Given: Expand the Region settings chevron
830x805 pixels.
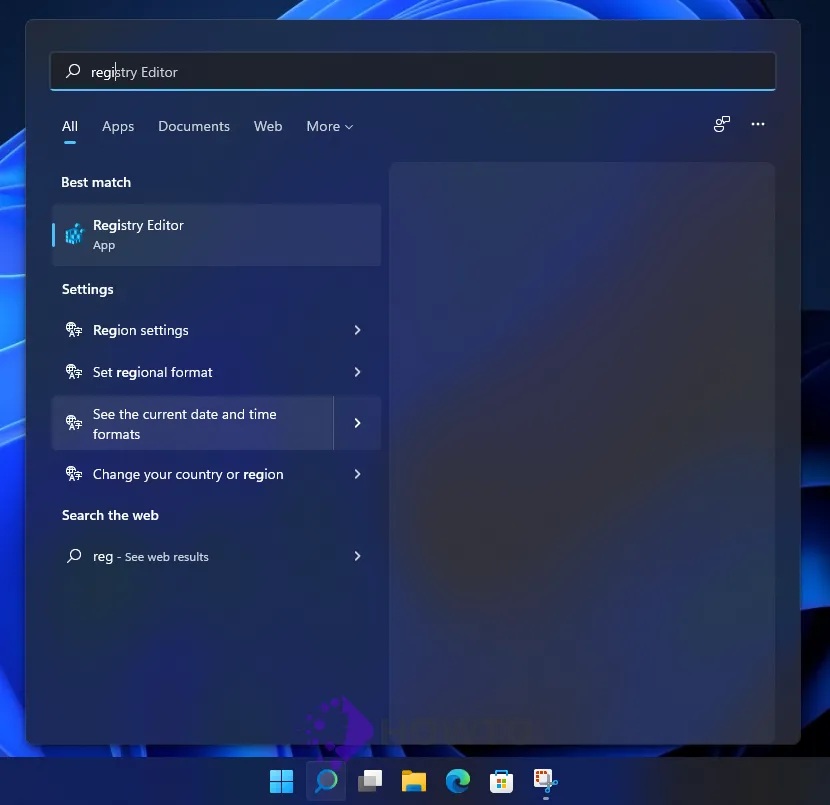Looking at the screenshot, I should coord(357,330).
